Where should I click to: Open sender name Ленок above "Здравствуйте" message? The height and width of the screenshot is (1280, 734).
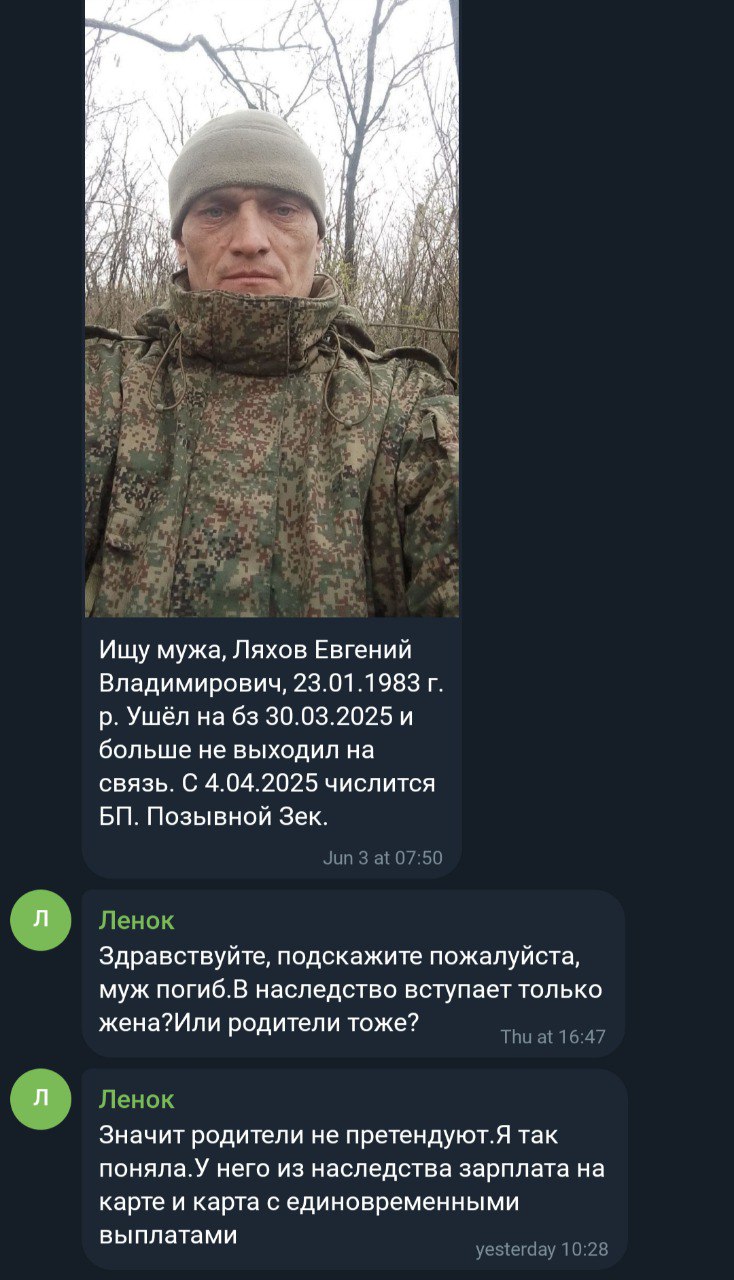pyautogui.click(x=137, y=920)
